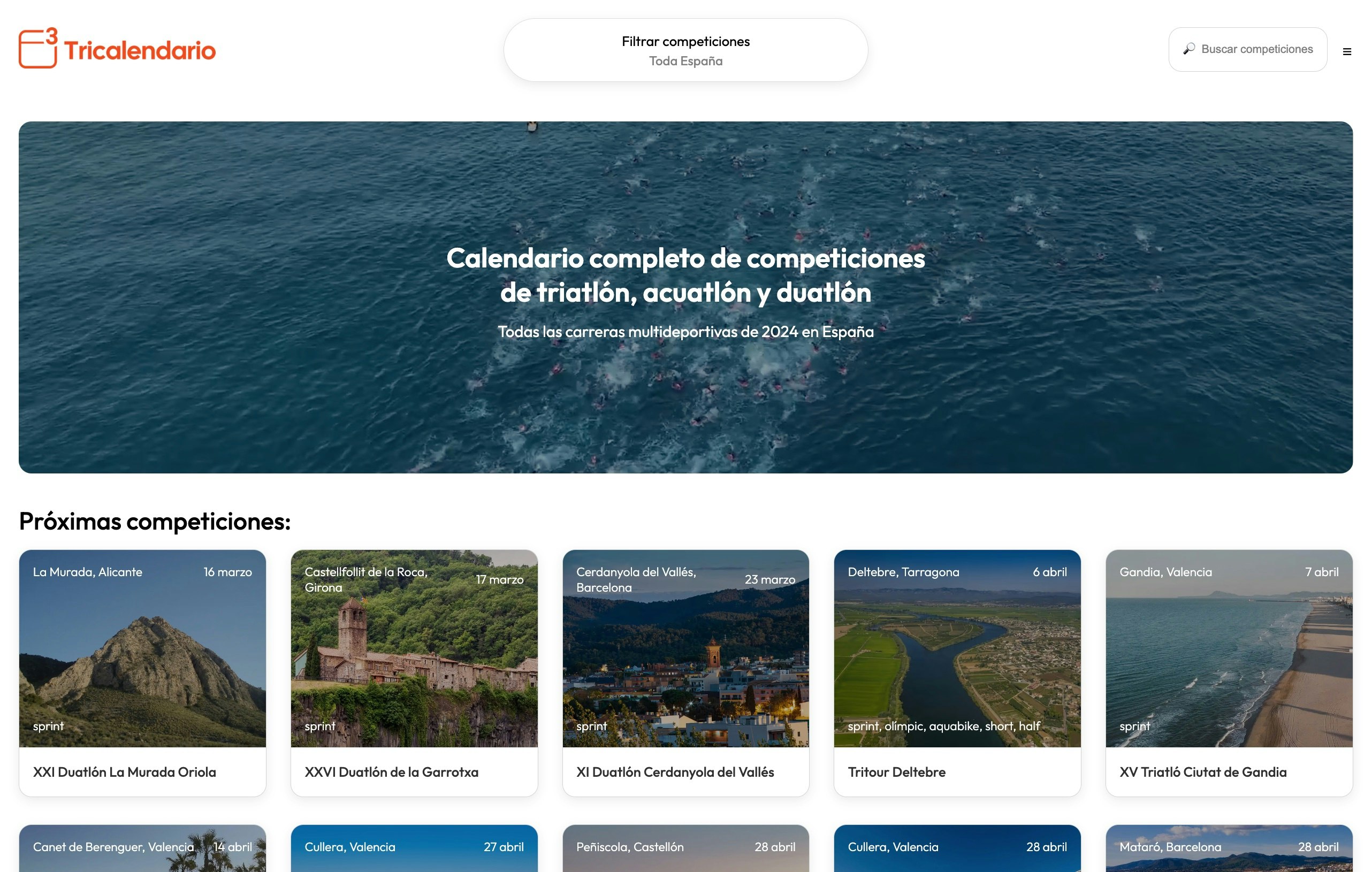Screen dimensions: 1372x872
Task: Click the La Murada mountain photo
Action: pyautogui.click(x=142, y=649)
